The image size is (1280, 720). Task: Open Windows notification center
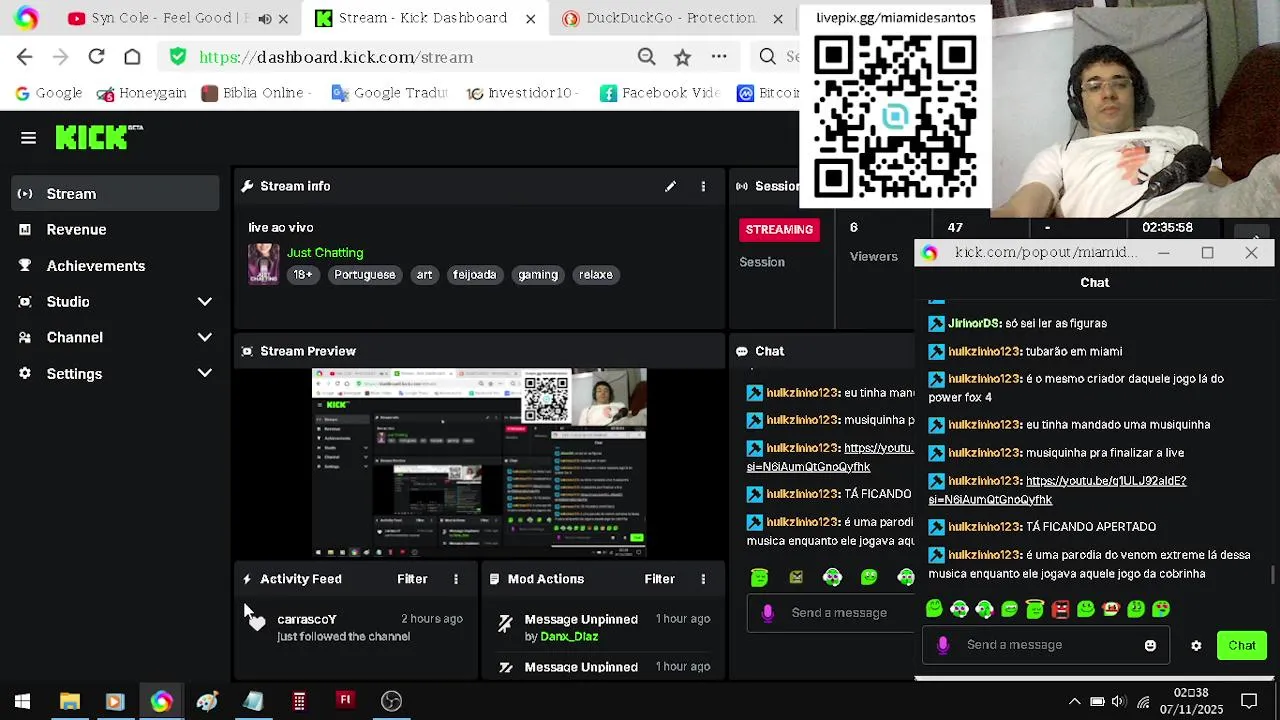[1249, 701]
